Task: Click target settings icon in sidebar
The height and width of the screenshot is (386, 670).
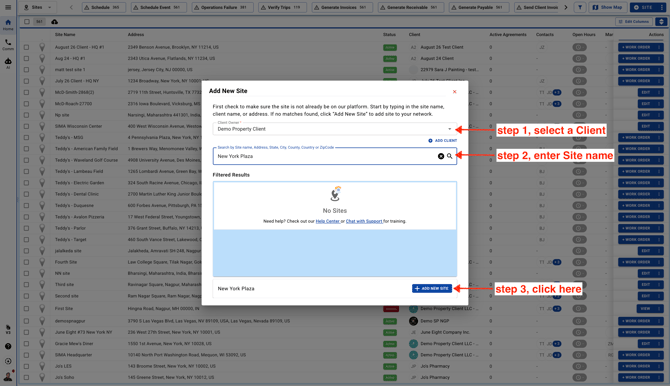Action: [x=8, y=361]
